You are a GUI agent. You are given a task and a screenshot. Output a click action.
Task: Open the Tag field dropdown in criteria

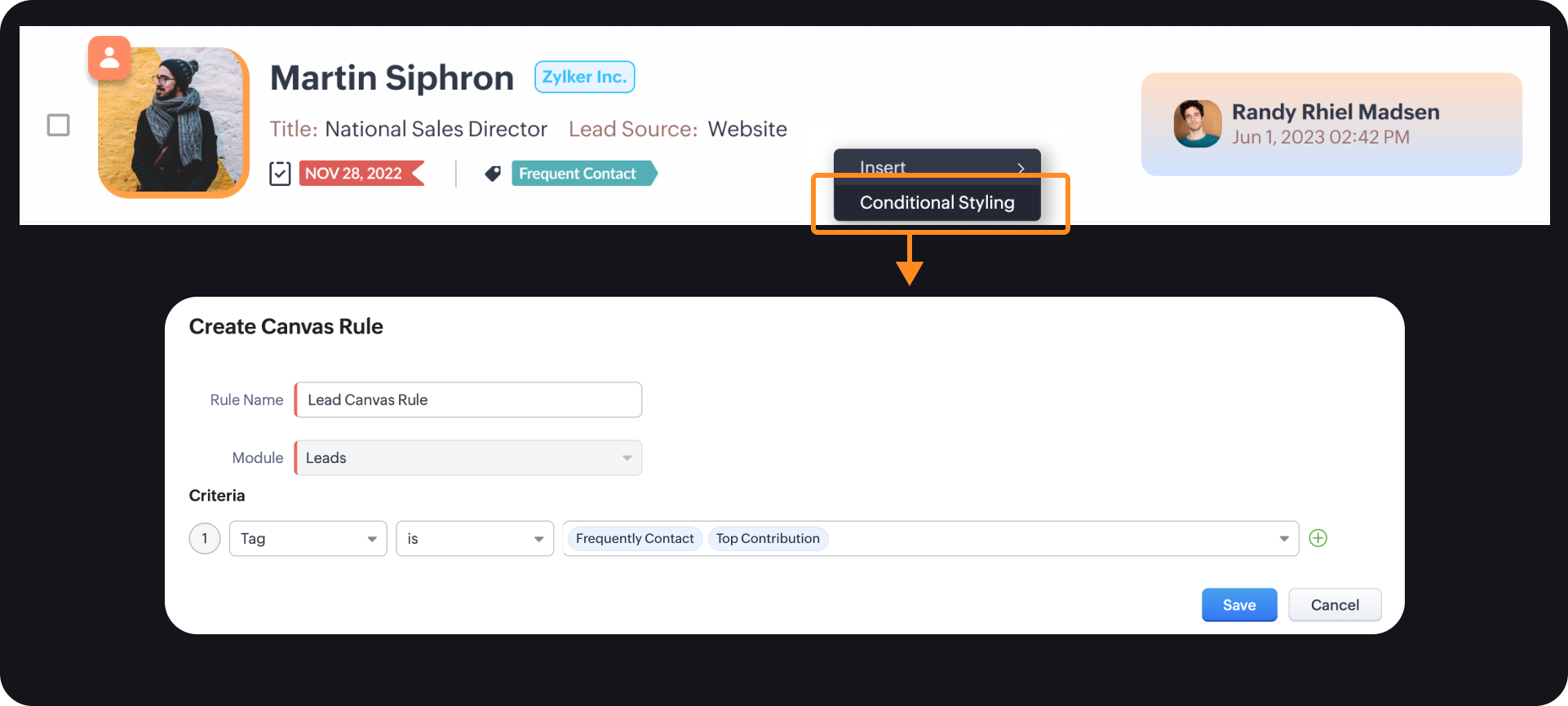pos(308,539)
